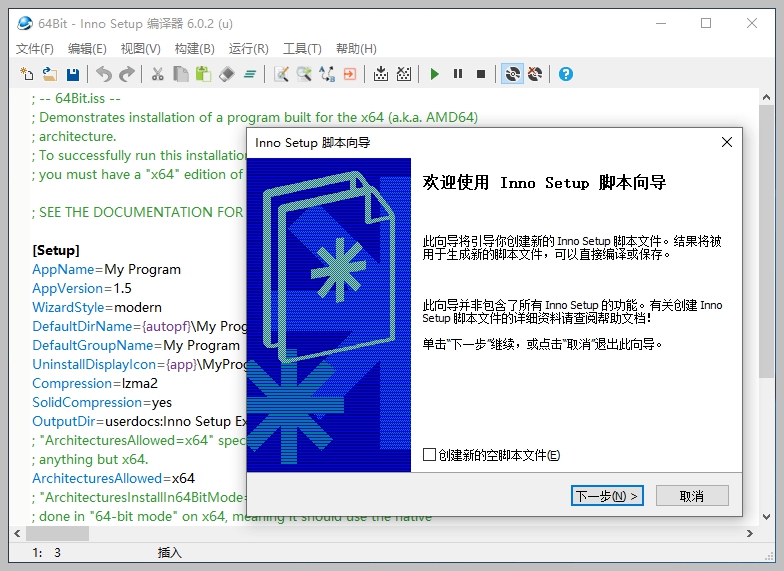
Task: Create a new script with toolbar icon
Action: coord(26,74)
